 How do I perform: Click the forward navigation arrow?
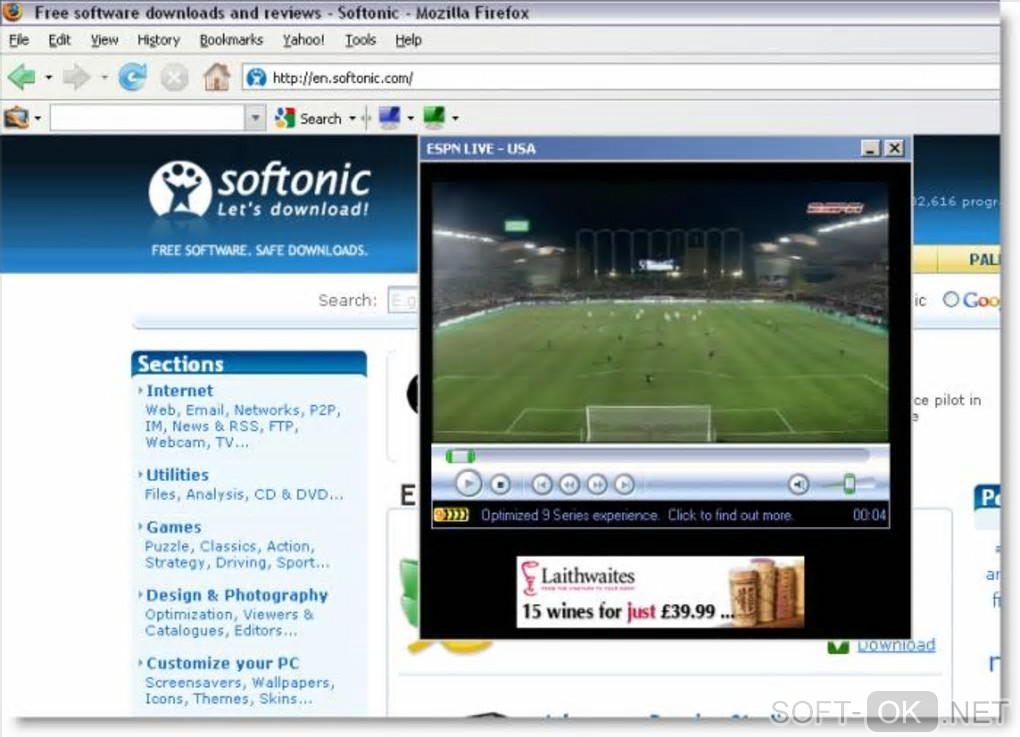(x=77, y=77)
